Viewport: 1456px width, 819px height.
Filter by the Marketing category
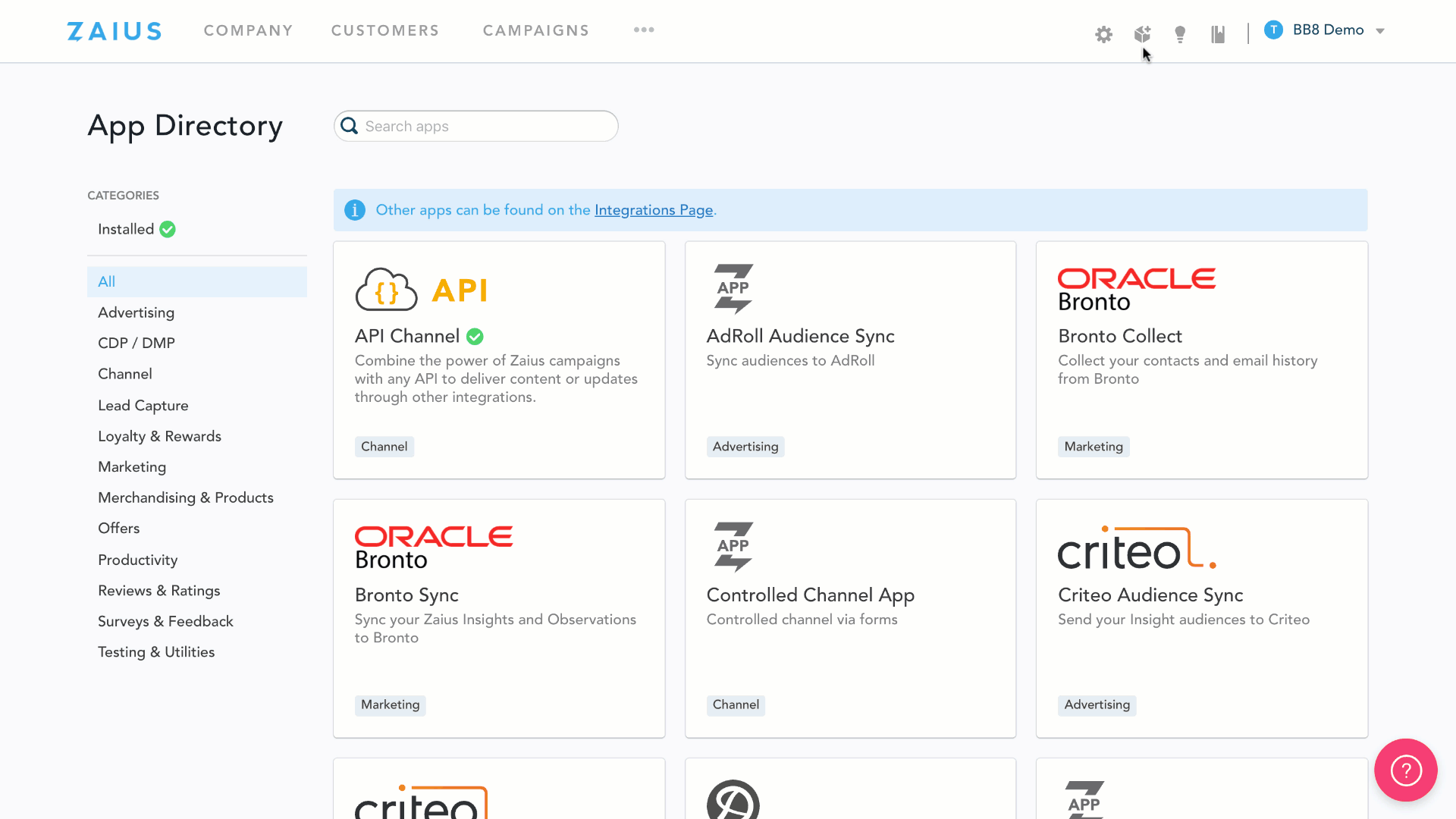[132, 467]
